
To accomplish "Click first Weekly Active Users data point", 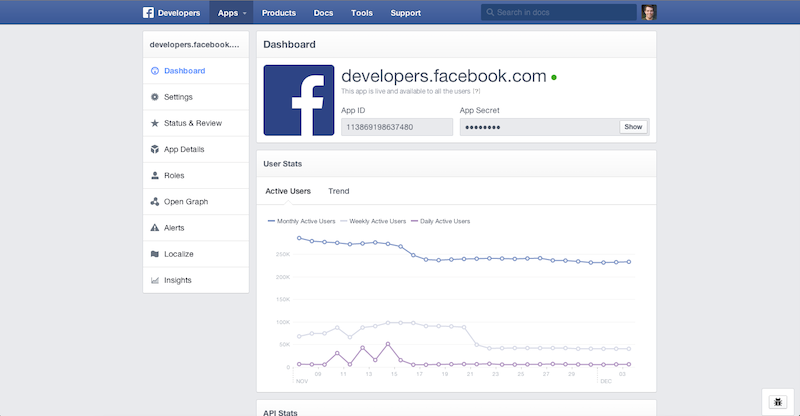I will [x=299, y=336].
